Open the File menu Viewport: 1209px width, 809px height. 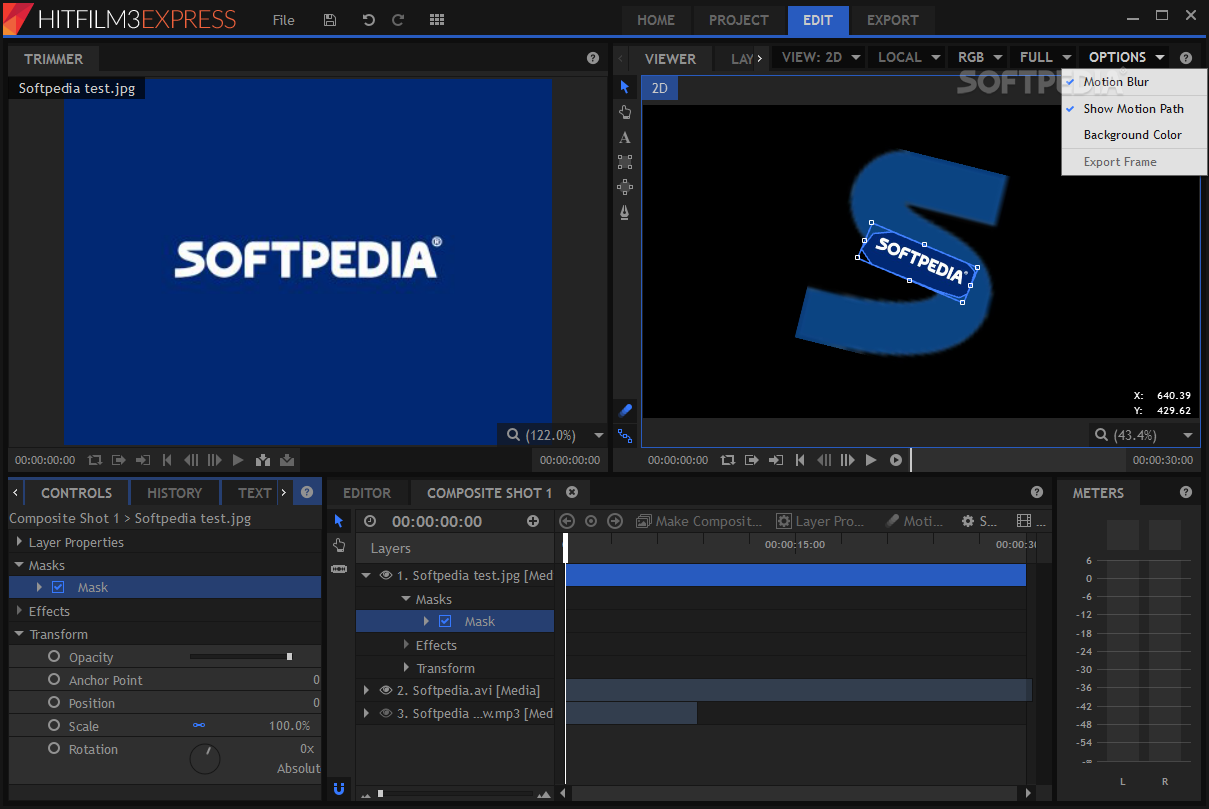283,20
